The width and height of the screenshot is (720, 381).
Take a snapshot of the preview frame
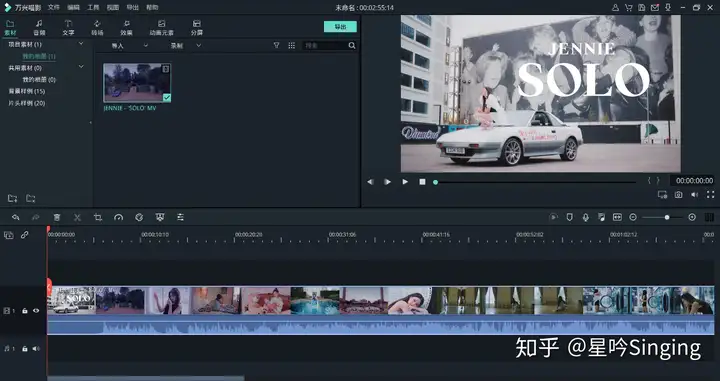pyautogui.click(x=678, y=195)
